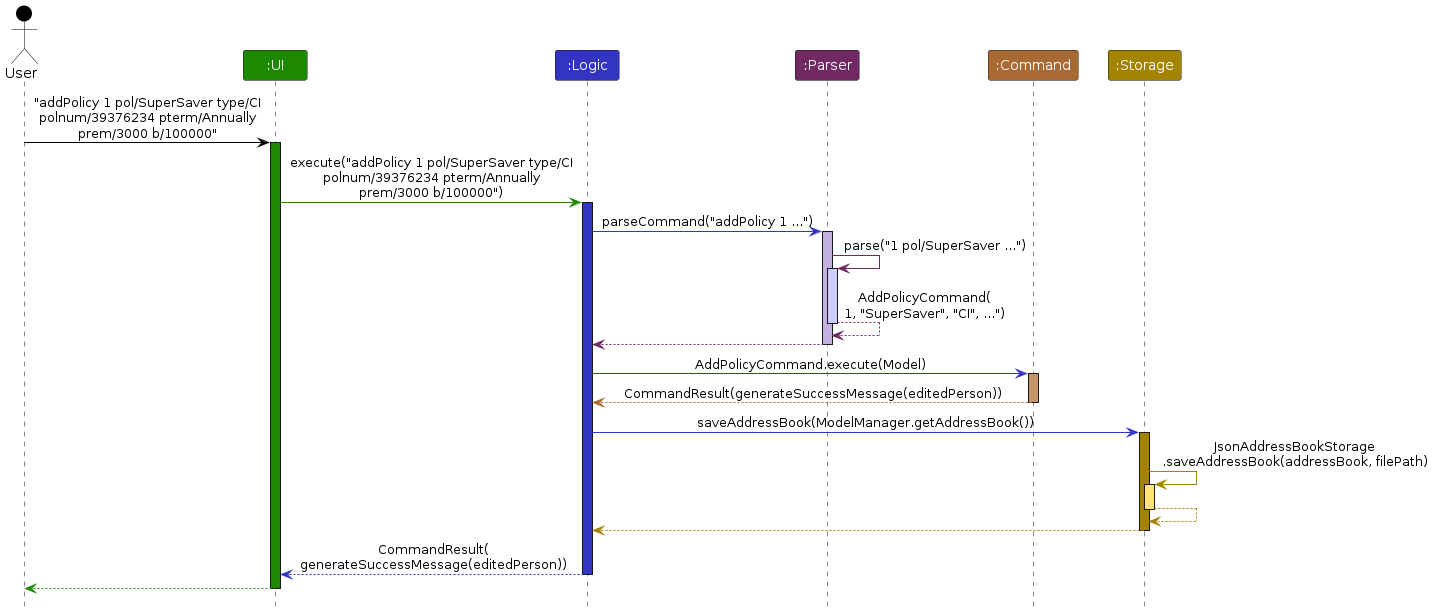Viewport: 1433px width, 612px height.
Task: Click the green :UI lifeline header
Action: (274, 65)
